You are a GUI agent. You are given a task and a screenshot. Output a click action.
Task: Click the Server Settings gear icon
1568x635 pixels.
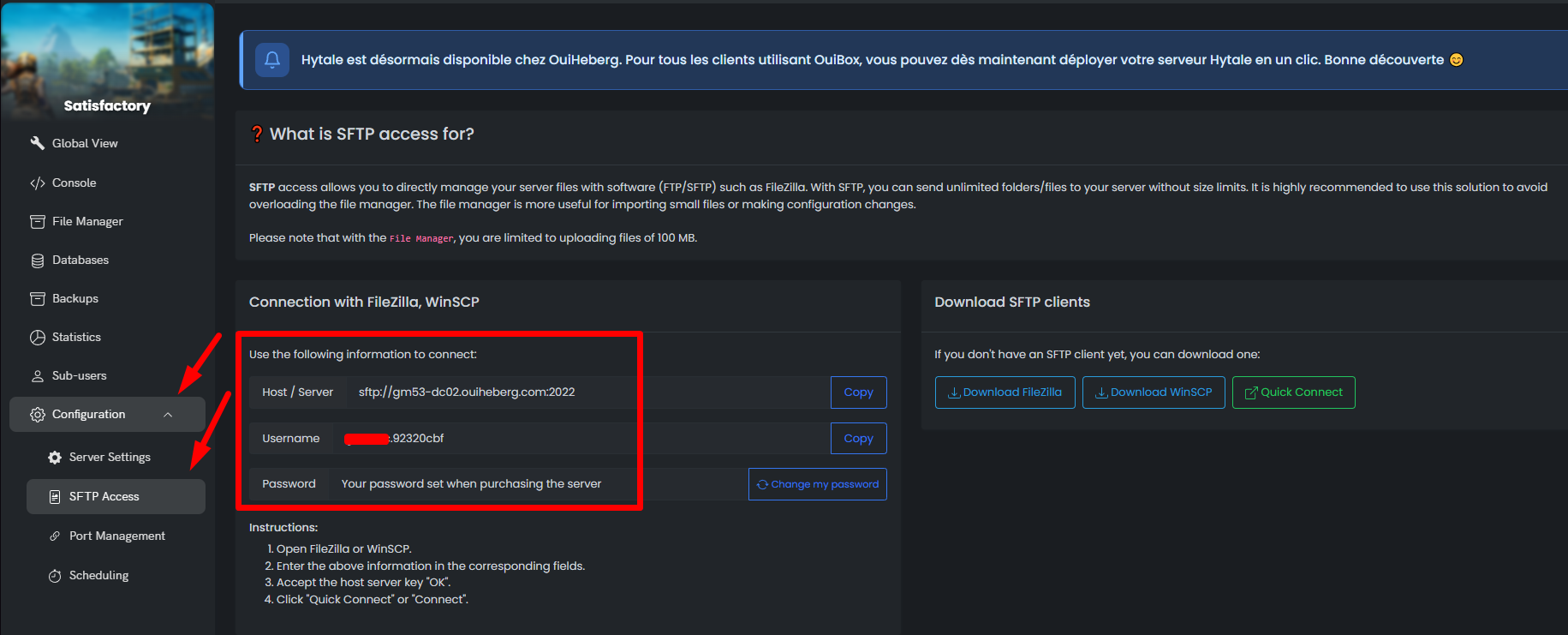(x=55, y=458)
